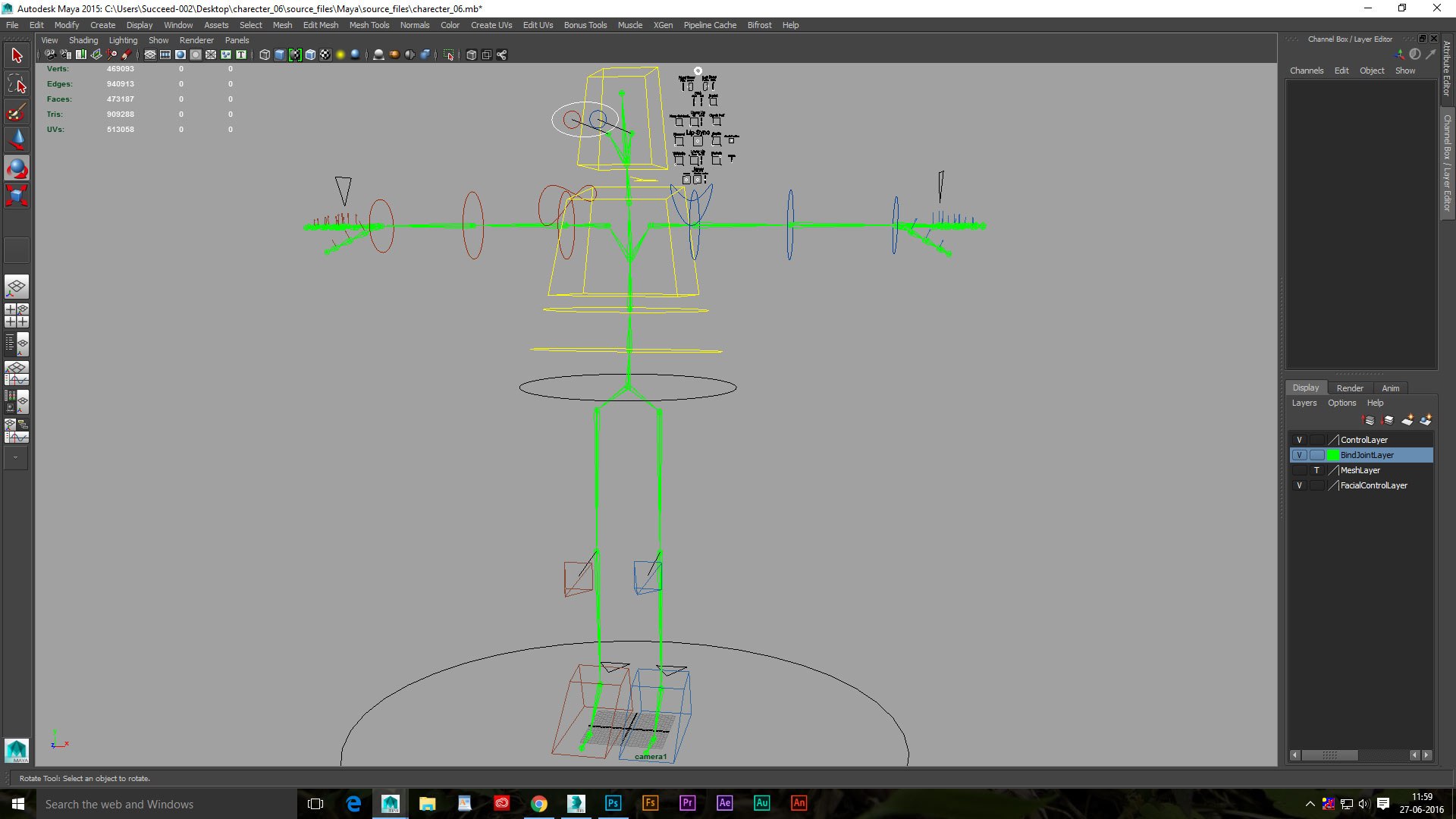This screenshot has height=819, width=1456.
Task: Open the Attribute Editor side tab
Action: pos(1447,68)
